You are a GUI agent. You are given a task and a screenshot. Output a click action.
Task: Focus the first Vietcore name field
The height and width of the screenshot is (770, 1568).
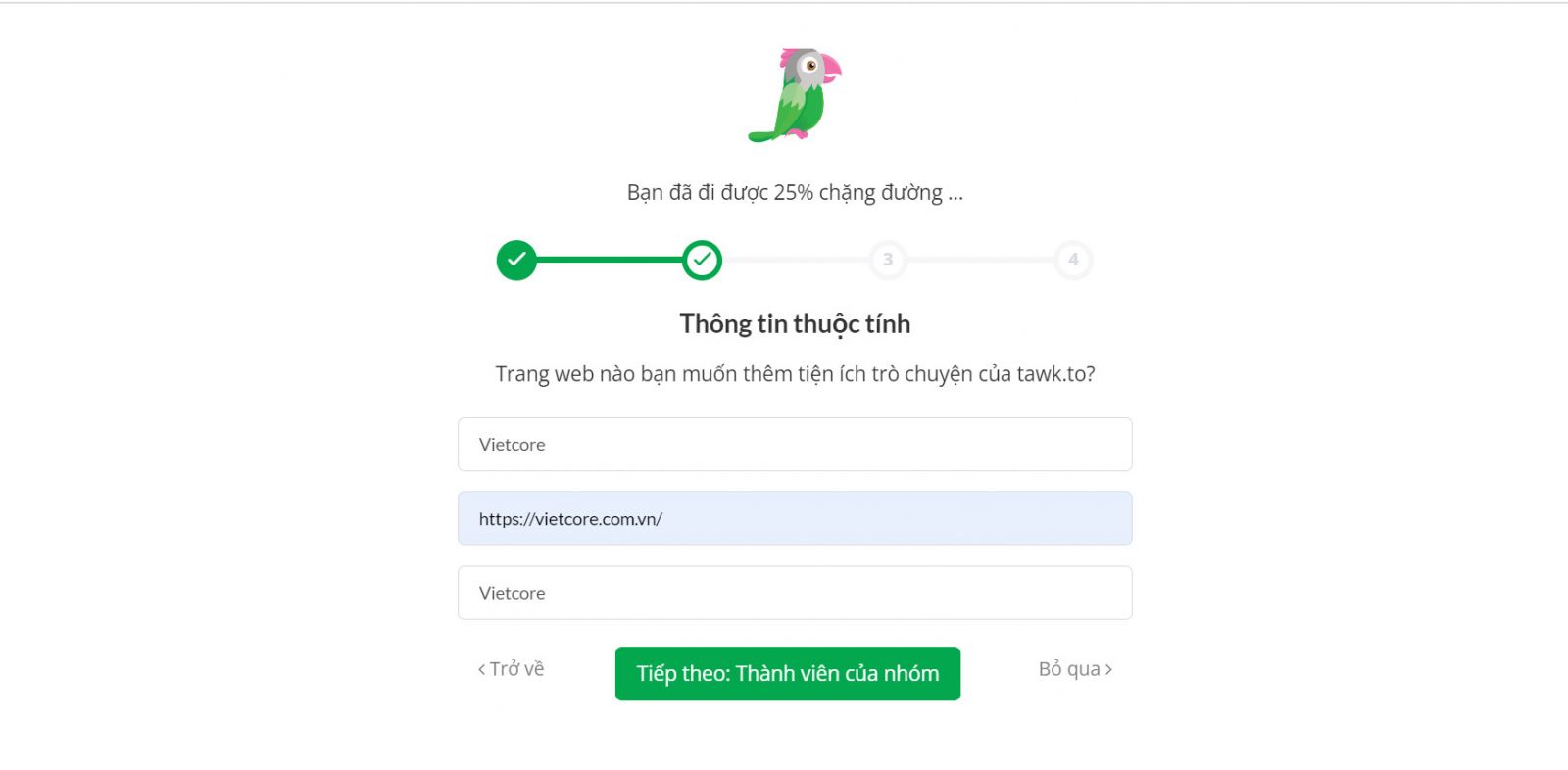[795, 445]
